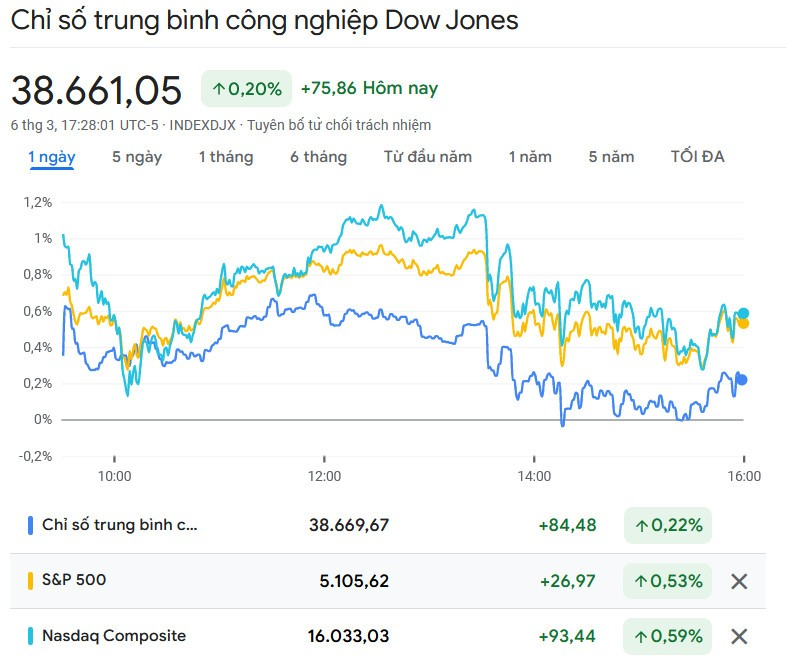This screenshot has width=786, height=661.
Task: Click the blue Dow Jones legend color bar
Action: pyautogui.click(x=31, y=525)
